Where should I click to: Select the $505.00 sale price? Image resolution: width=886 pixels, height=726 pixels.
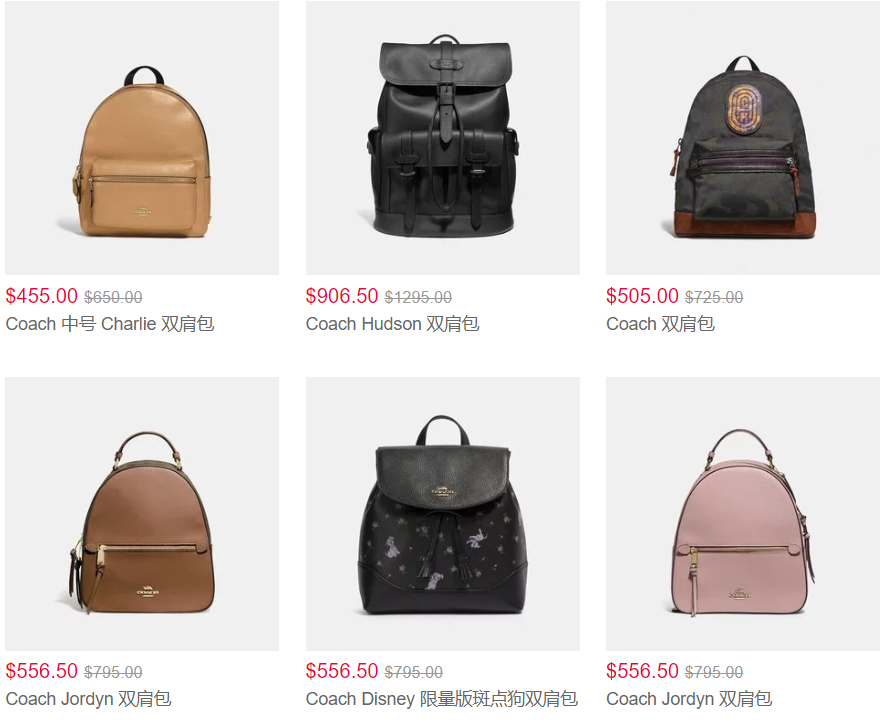(642, 296)
